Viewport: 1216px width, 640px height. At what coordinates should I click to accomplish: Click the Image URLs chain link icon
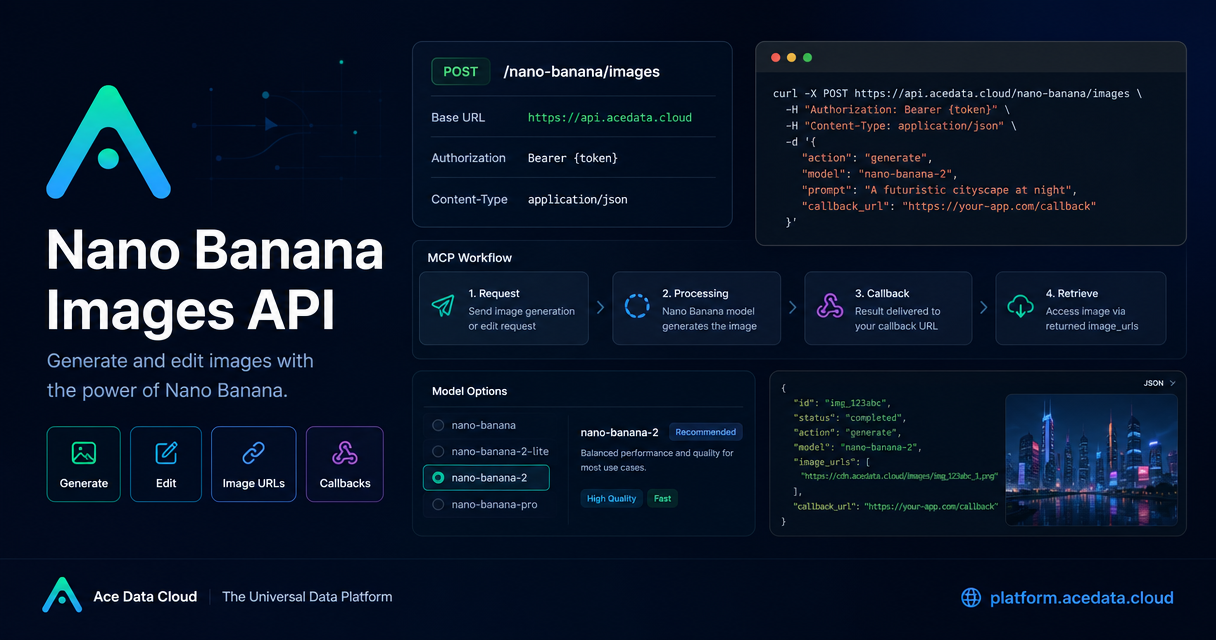coord(254,453)
